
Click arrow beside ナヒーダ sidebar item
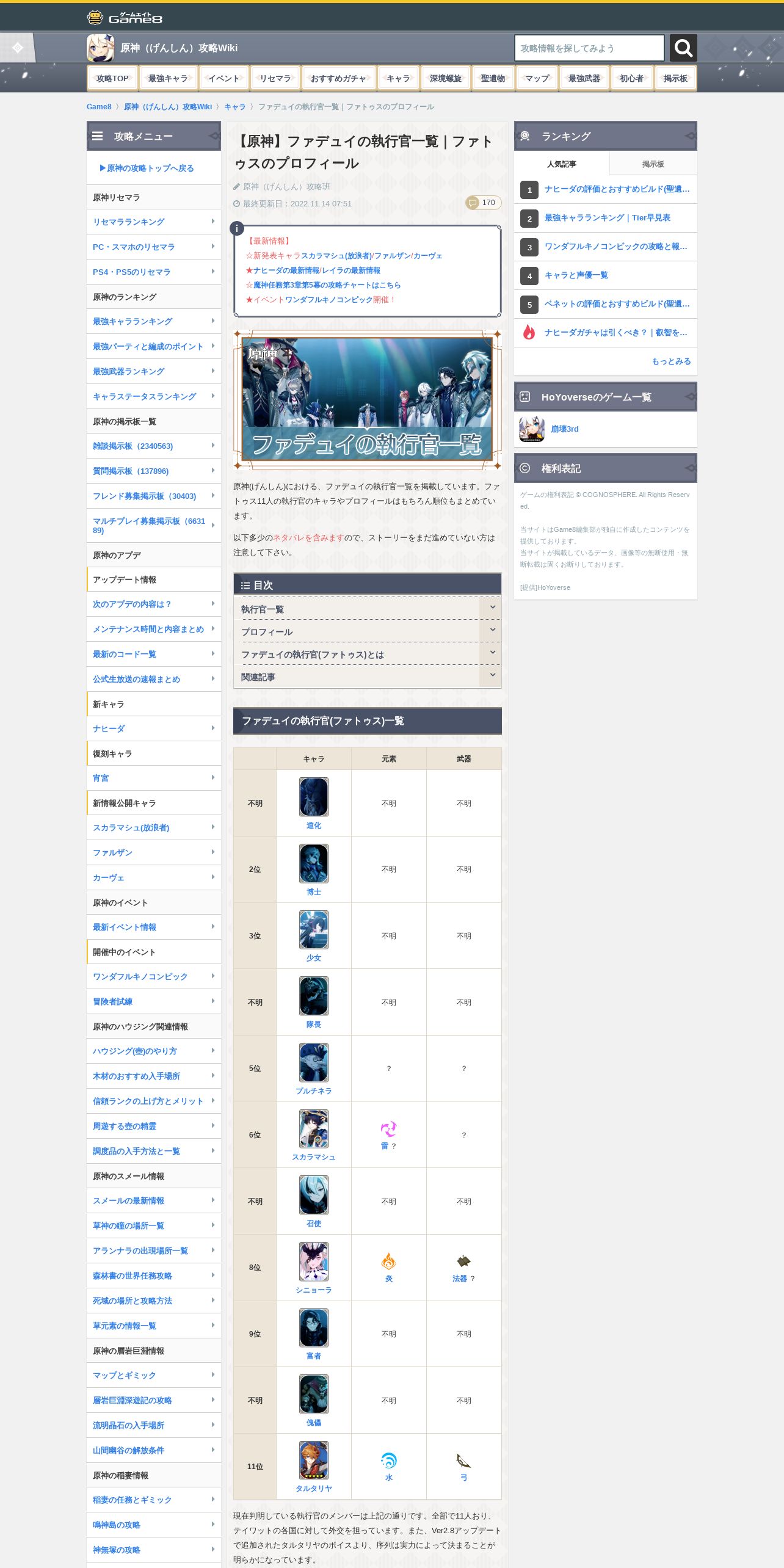(213, 728)
